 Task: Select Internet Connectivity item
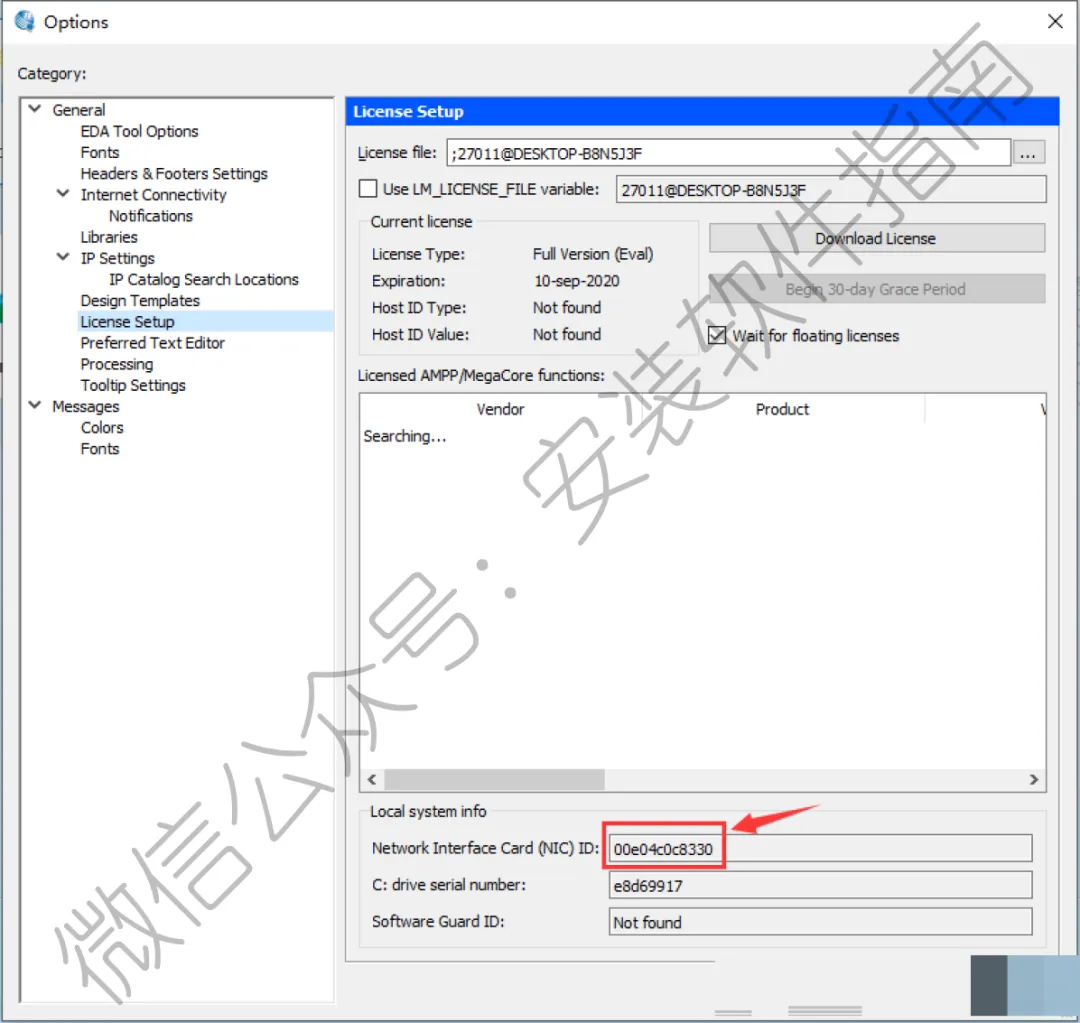pos(153,195)
